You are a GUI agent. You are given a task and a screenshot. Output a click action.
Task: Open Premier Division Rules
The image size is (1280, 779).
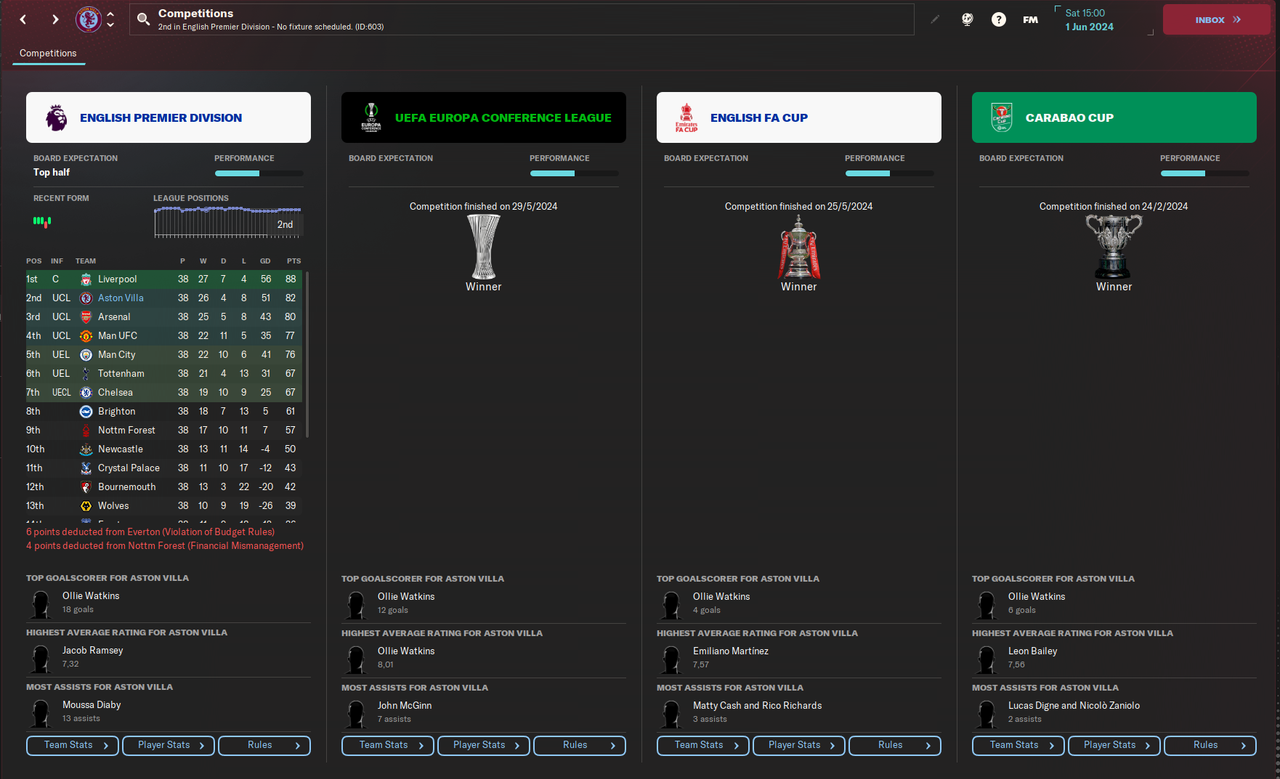pos(265,745)
